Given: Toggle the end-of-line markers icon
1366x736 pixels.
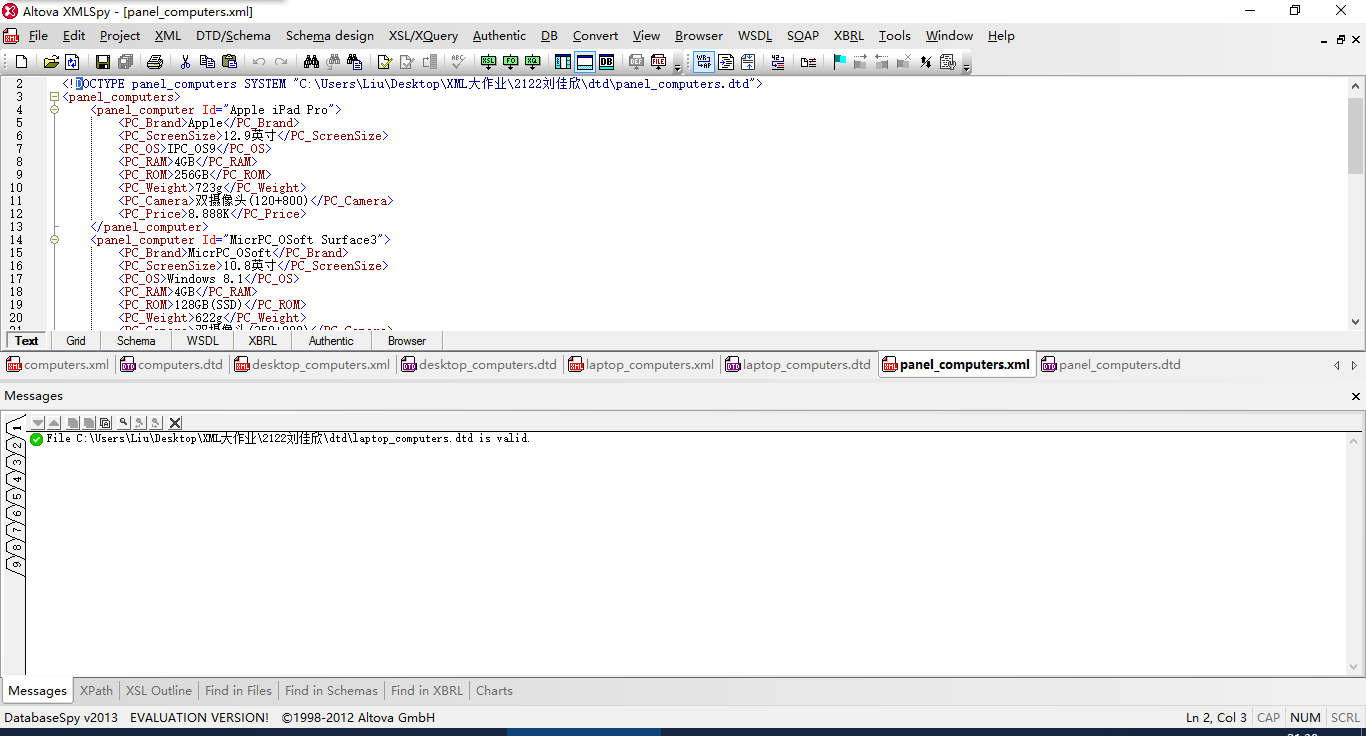Looking at the screenshot, I should (808, 62).
